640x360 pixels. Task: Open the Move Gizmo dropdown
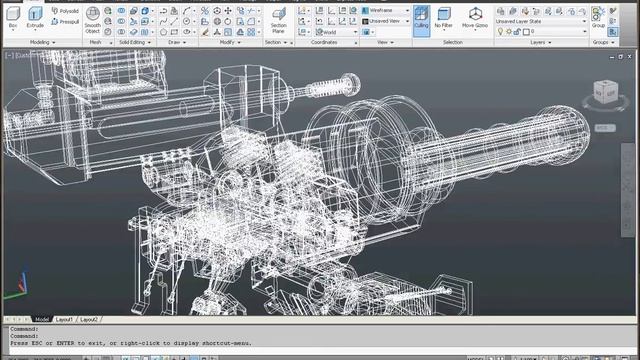(x=475, y=18)
